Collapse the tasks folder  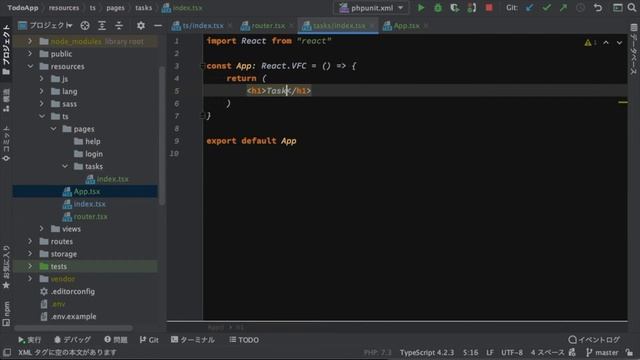pos(64,166)
